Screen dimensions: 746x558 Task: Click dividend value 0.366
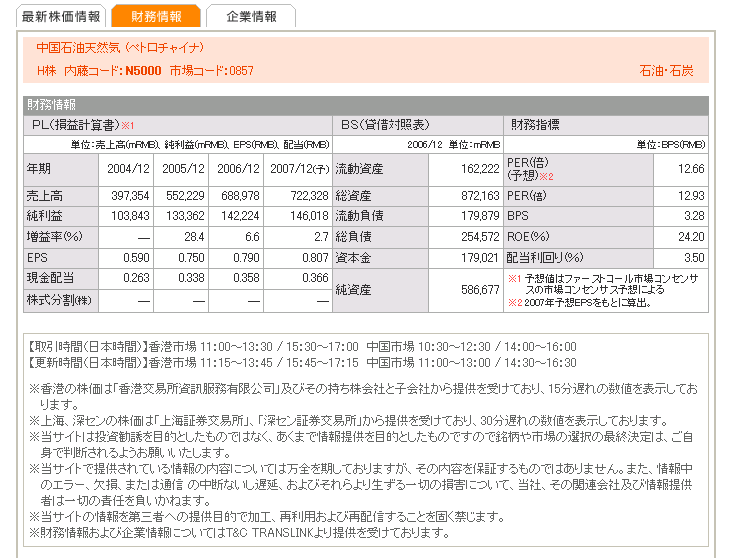[315, 278]
